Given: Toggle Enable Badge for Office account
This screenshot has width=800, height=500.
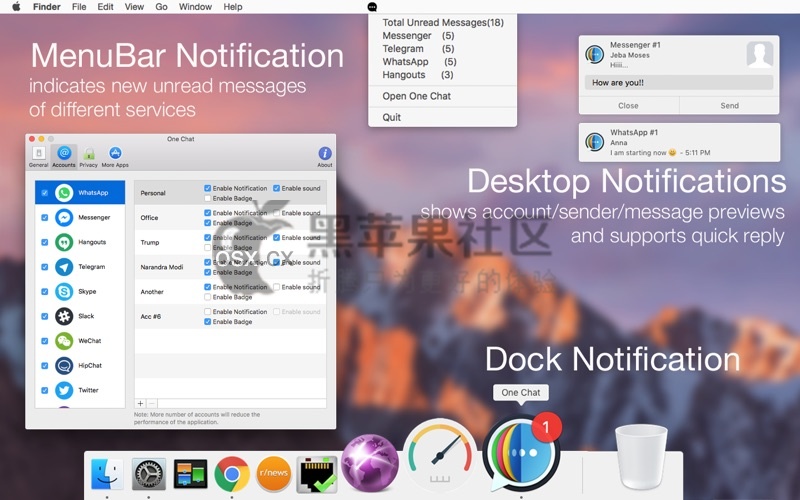Looking at the screenshot, I should (208, 223).
